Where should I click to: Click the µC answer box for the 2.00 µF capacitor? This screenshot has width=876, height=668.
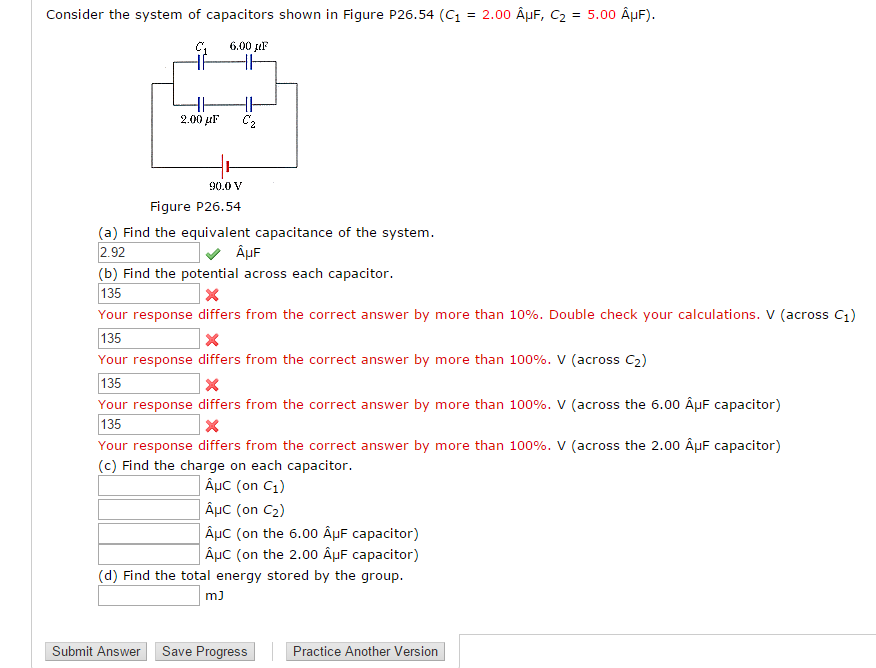(148, 554)
